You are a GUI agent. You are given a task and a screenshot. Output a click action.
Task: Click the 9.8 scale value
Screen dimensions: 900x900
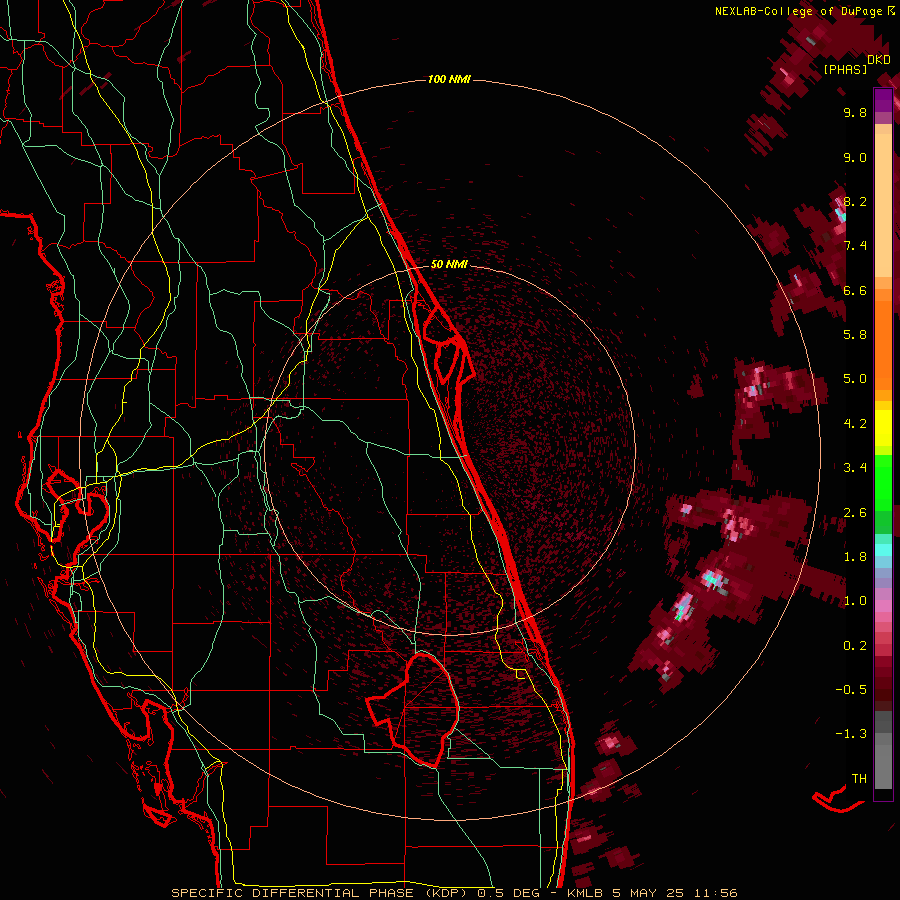(855, 112)
